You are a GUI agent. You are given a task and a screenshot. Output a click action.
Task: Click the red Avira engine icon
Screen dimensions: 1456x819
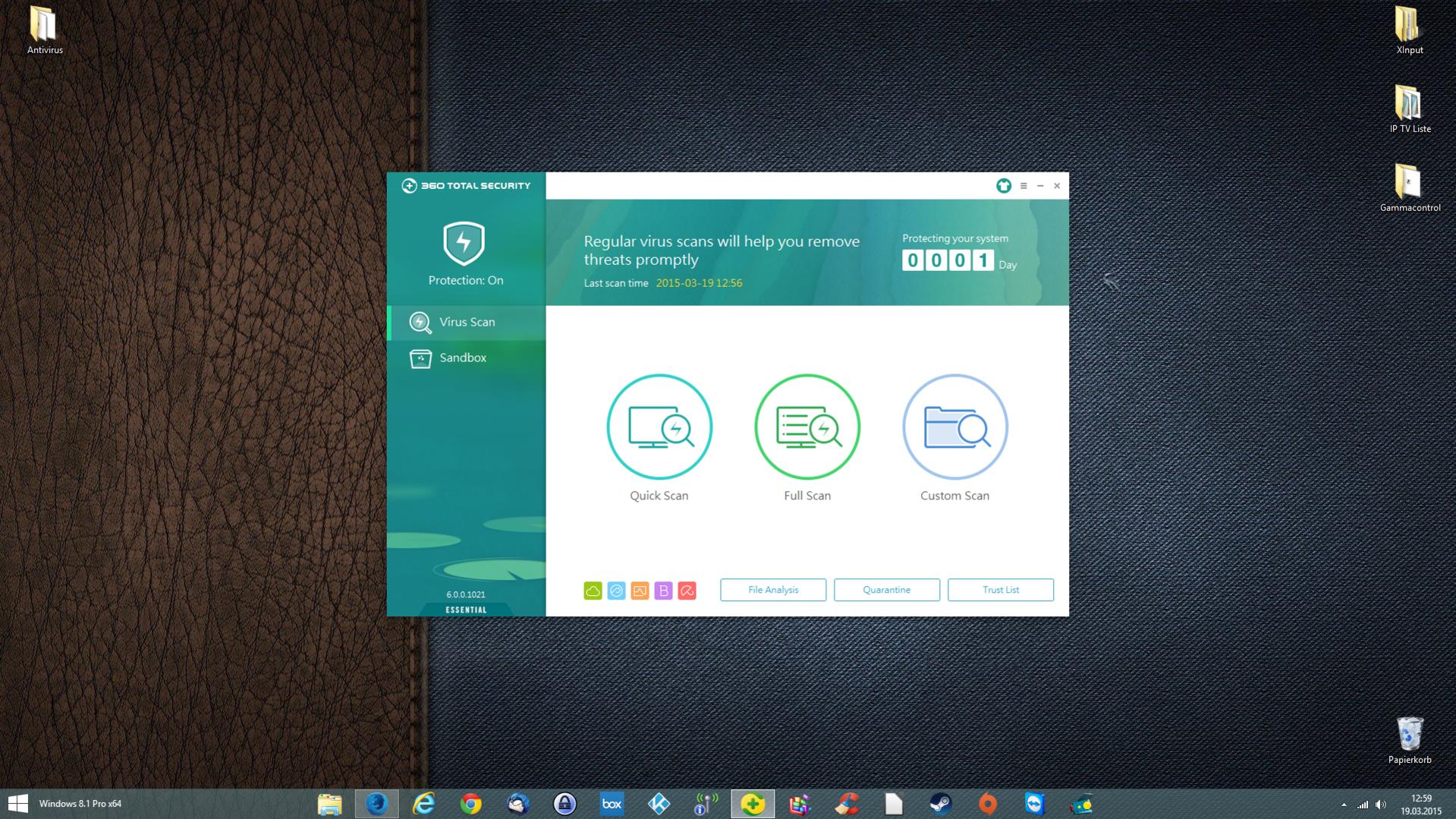[687, 591]
